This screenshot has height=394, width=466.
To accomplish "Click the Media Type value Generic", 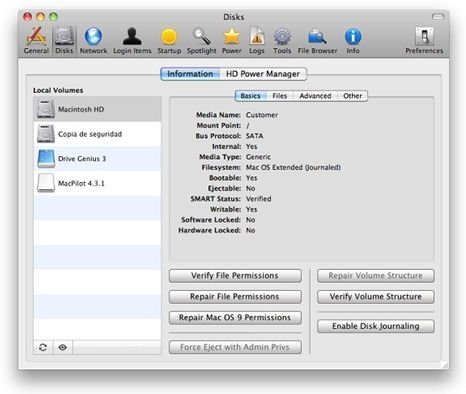I will pos(258,157).
